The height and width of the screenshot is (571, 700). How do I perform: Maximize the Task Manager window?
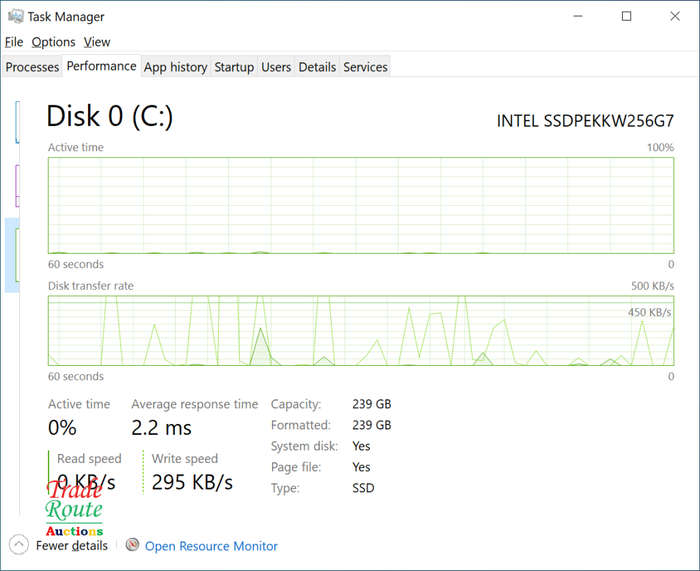click(x=626, y=17)
